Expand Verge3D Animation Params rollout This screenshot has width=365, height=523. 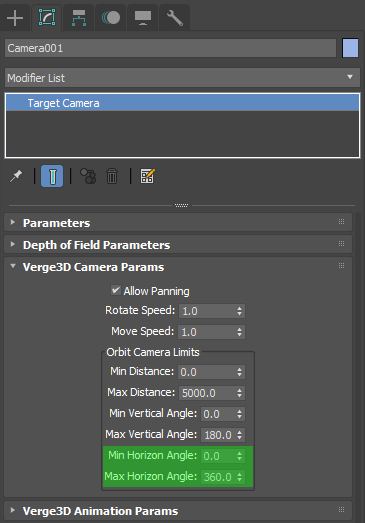click(178, 510)
